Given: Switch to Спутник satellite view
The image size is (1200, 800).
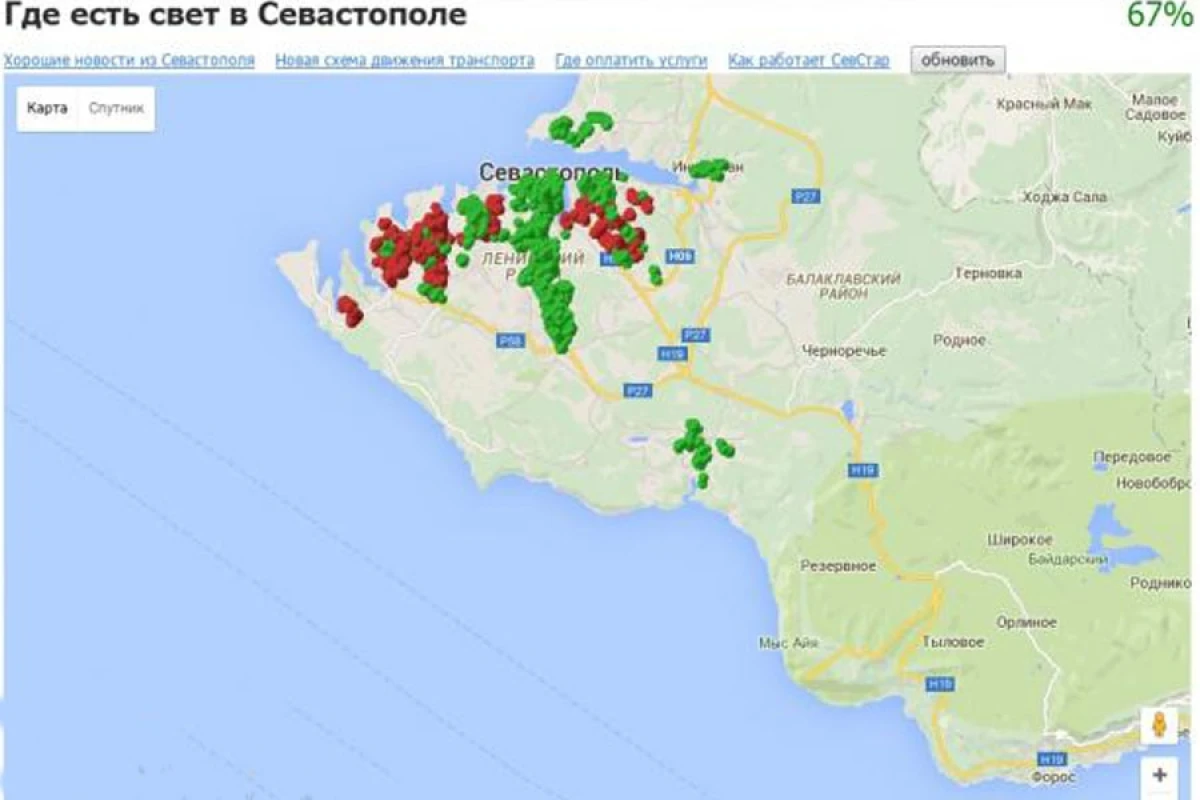Looking at the screenshot, I should coord(116,108).
